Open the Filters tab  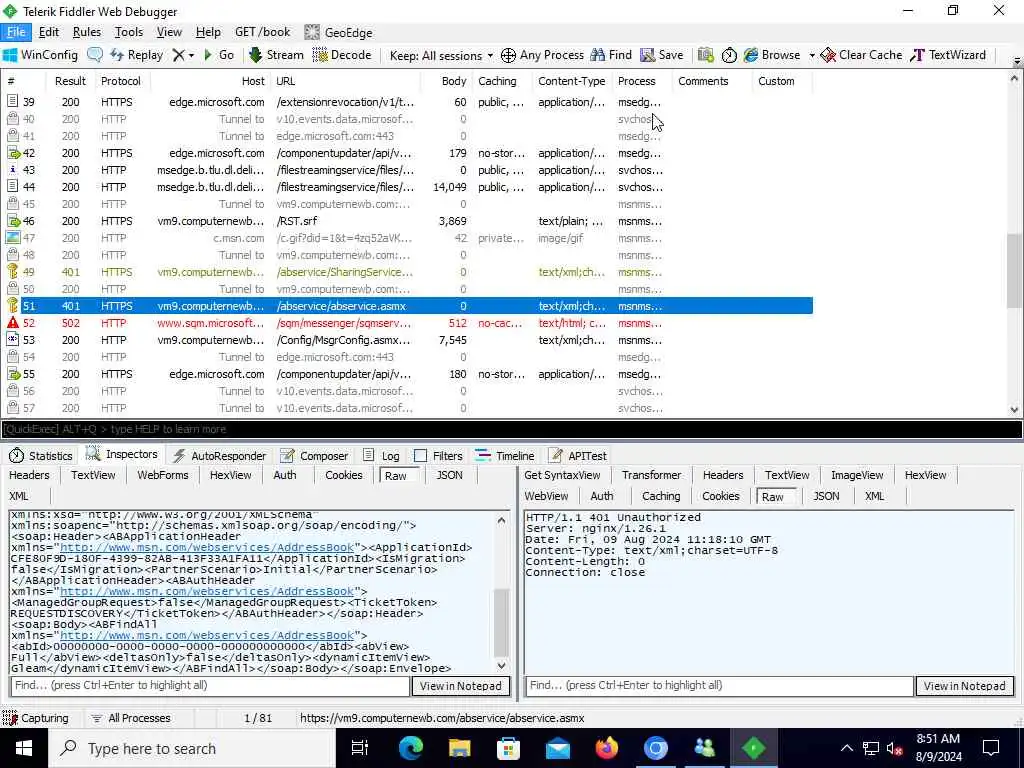pos(438,456)
